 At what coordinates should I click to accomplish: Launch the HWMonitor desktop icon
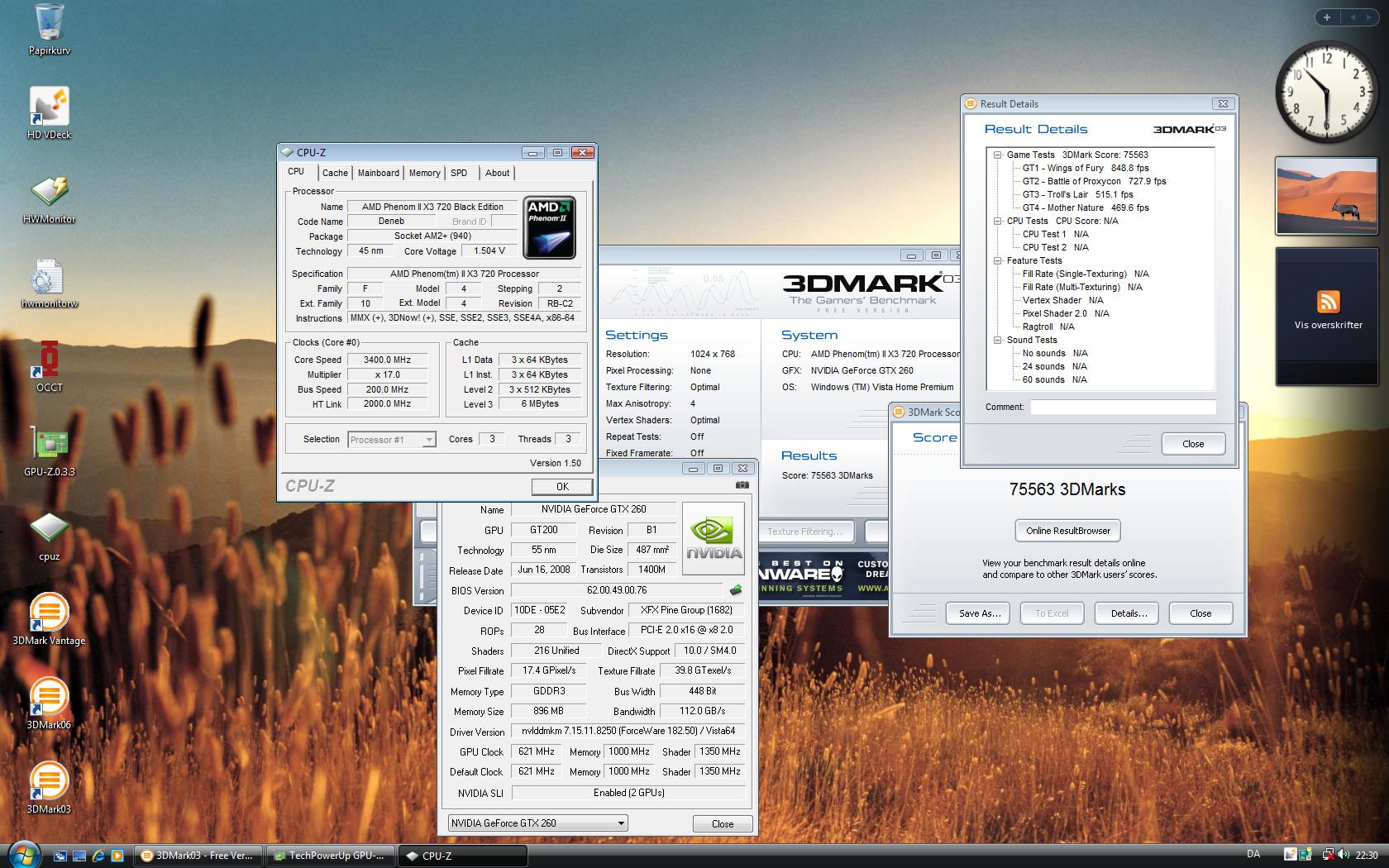tap(49, 199)
